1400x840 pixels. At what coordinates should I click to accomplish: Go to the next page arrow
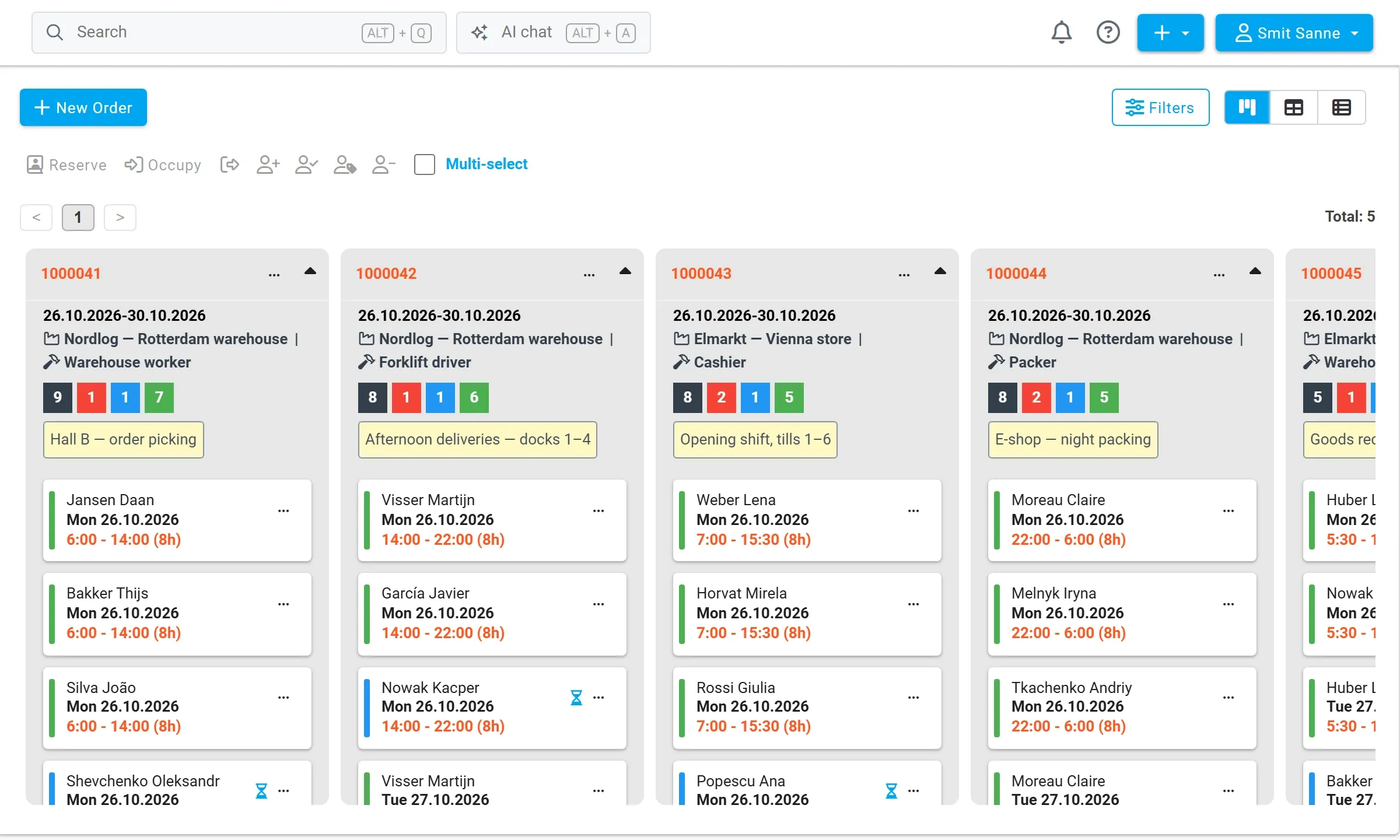(x=120, y=218)
